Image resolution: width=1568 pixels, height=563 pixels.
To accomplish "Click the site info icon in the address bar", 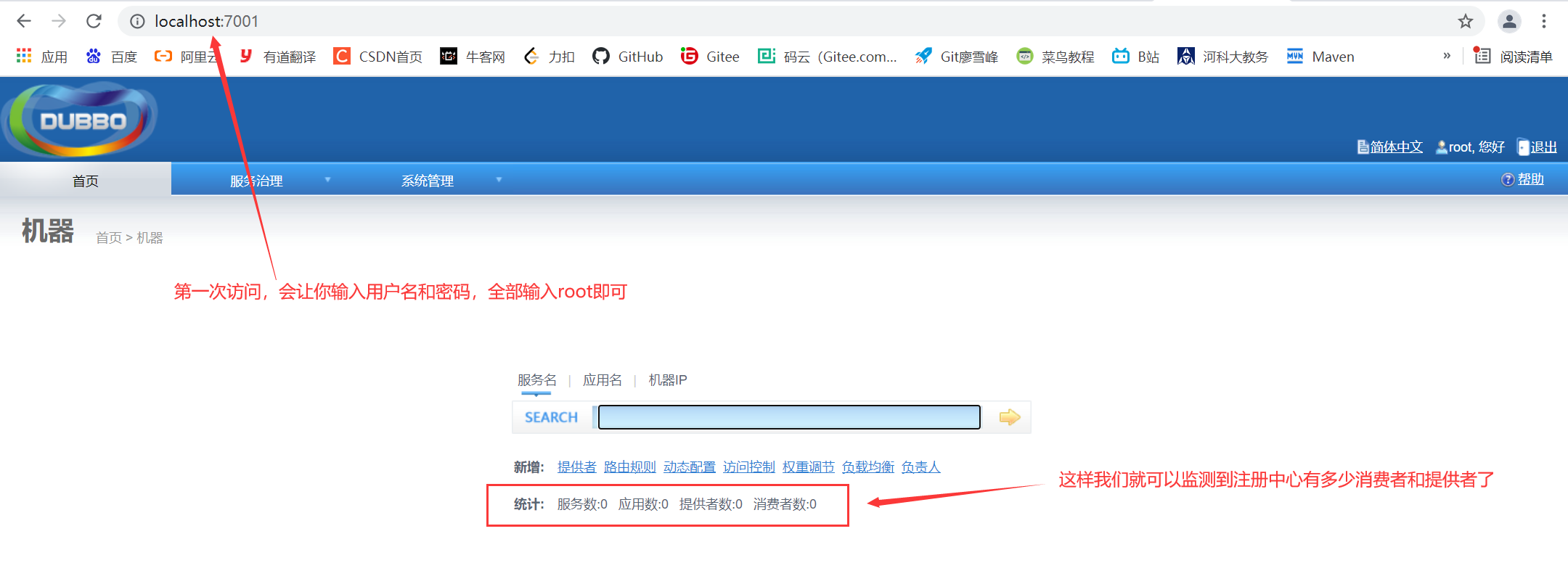I will tap(137, 21).
